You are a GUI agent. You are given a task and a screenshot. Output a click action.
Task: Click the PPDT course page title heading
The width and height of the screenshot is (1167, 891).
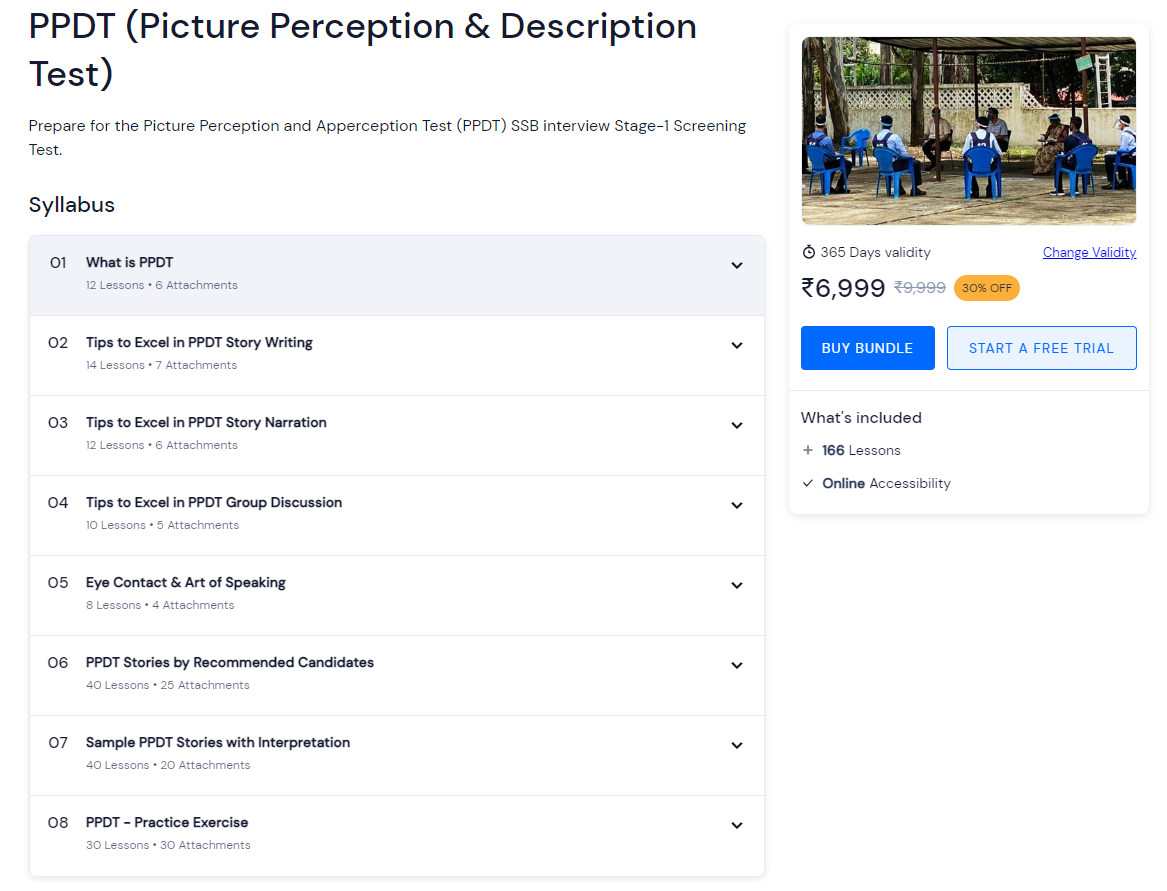pos(362,50)
